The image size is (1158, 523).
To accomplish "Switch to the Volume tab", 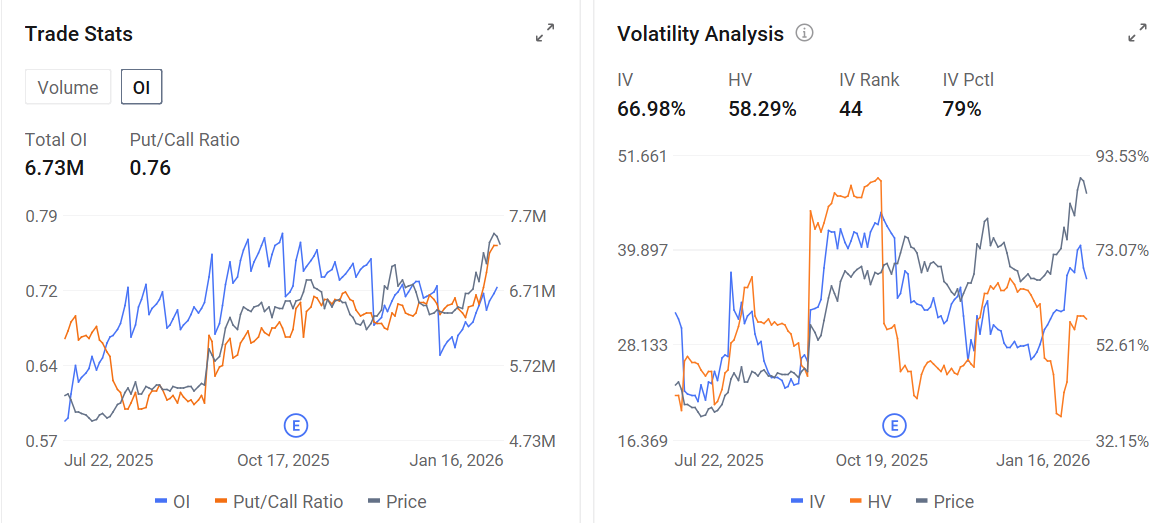I will (68, 87).
